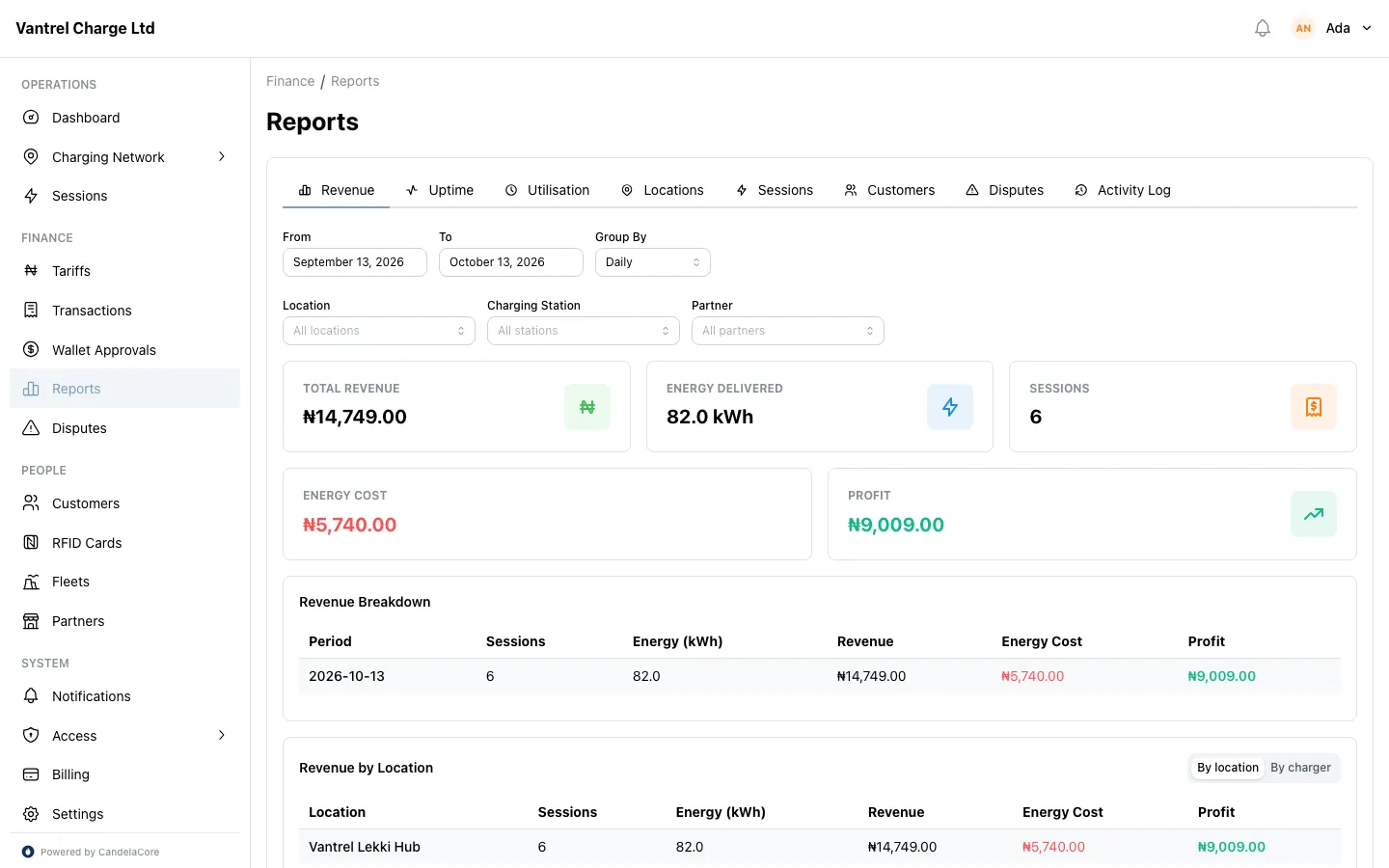Switch to the Customers report tab

click(x=889, y=190)
